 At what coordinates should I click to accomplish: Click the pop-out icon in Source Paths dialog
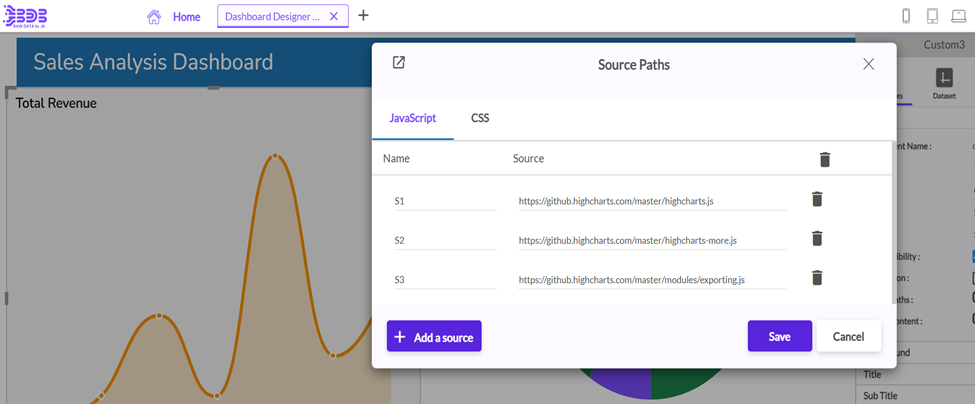click(399, 63)
